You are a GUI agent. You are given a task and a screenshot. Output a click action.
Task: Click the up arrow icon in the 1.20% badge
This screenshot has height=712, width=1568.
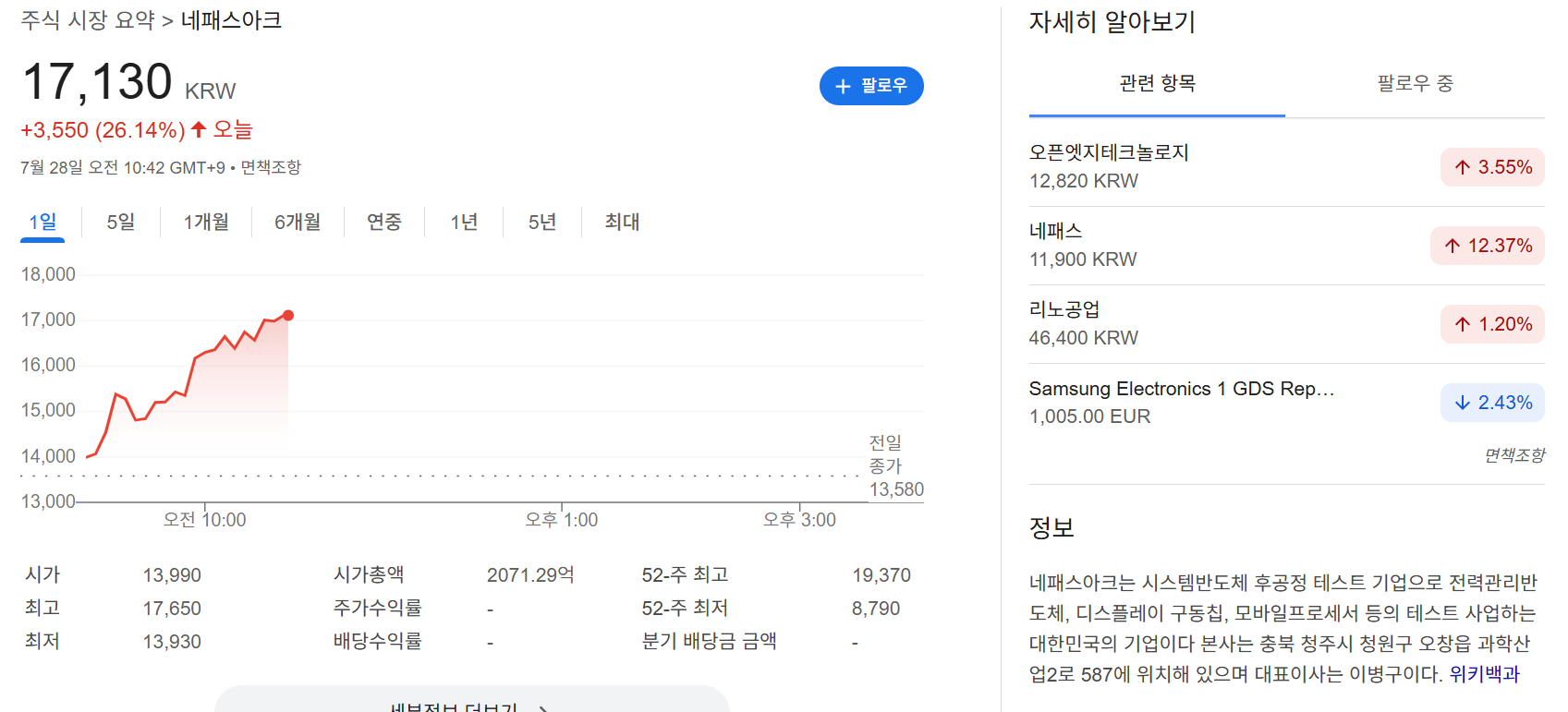click(x=1463, y=324)
